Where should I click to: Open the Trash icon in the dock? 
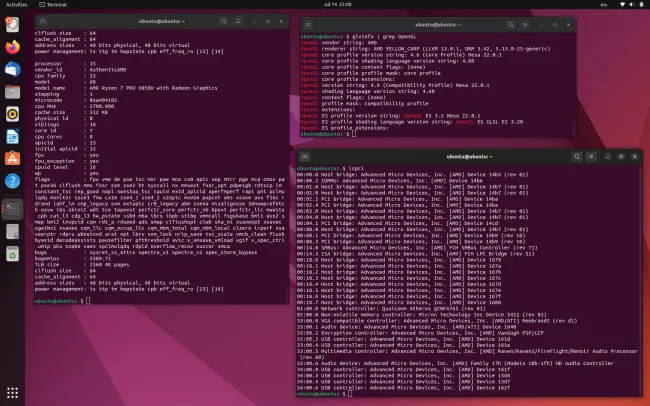coord(12,254)
